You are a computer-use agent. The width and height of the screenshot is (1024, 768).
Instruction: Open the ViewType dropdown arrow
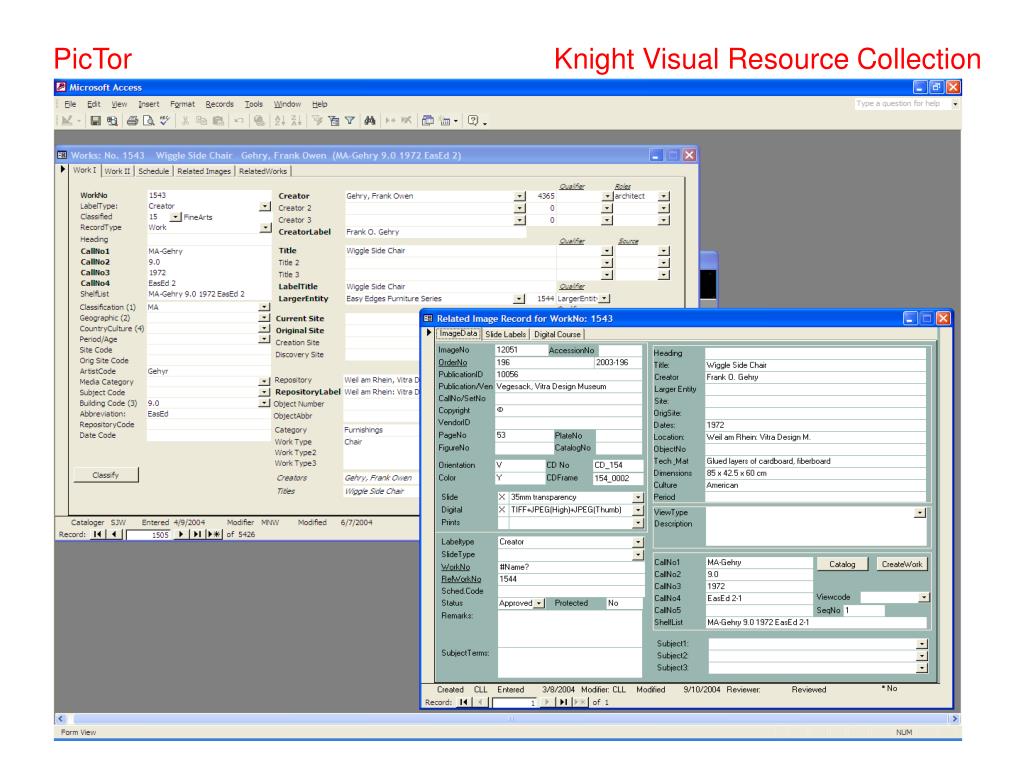click(x=920, y=513)
